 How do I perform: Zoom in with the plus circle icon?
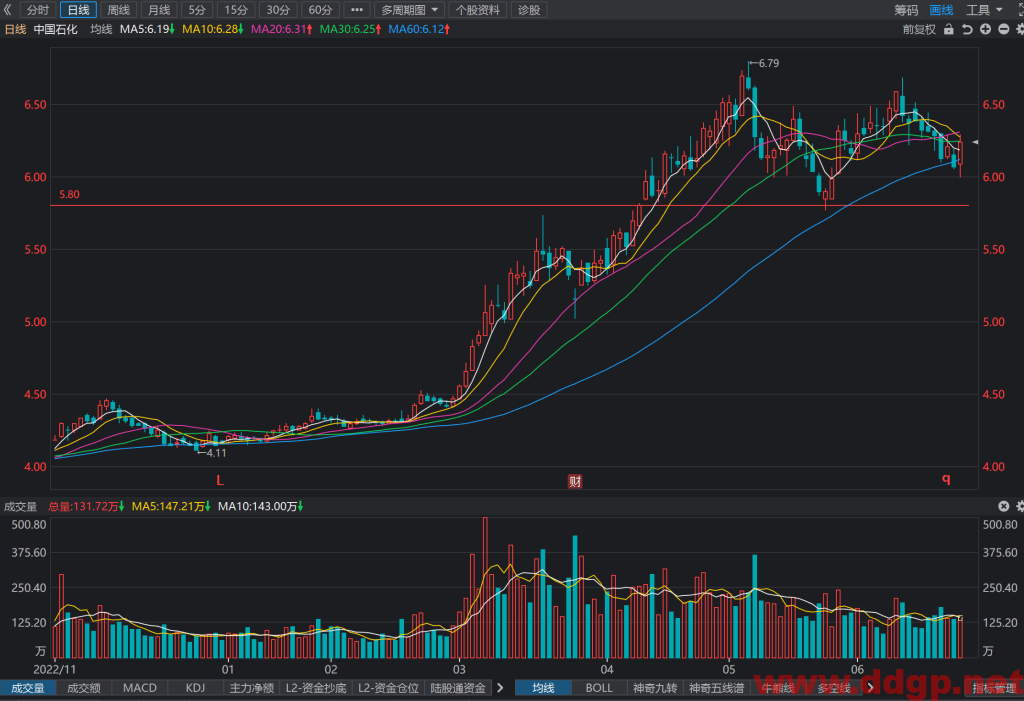[x=985, y=29]
